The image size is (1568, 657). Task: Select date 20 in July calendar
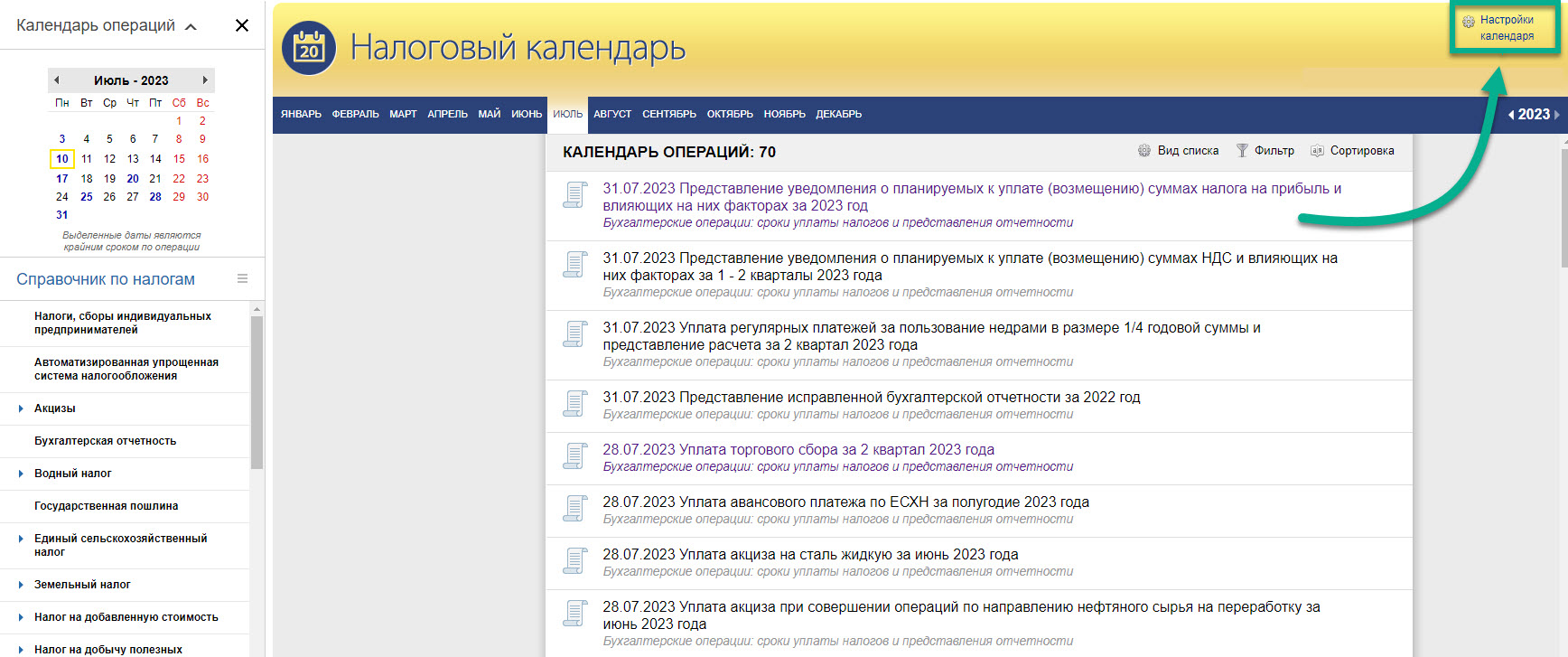[133, 179]
